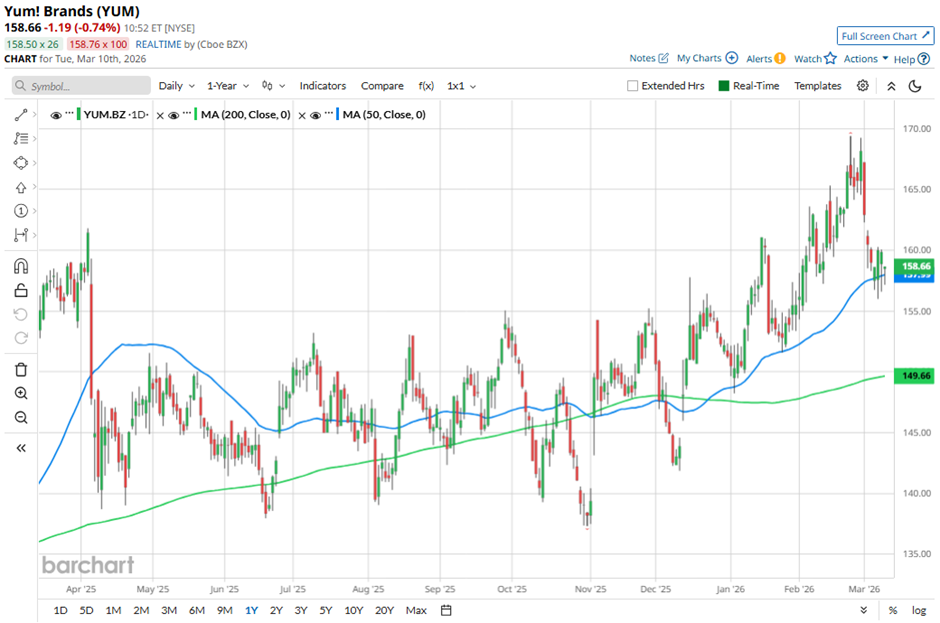The image size is (940, 623).
Task: Open chart settings gear icon
Action: (x=863, y=86)
